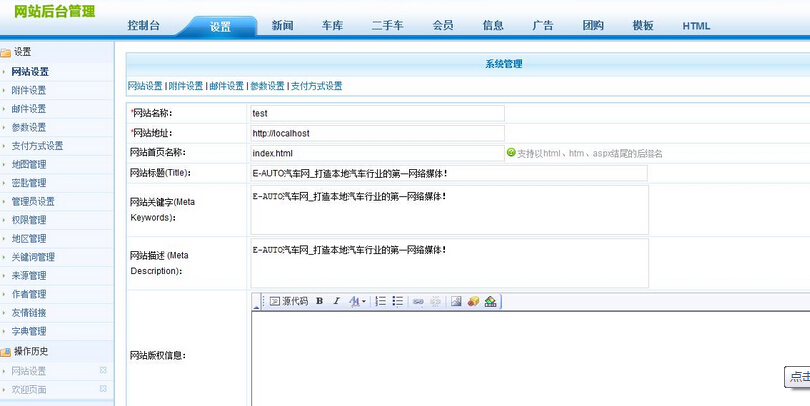The height and width of the screenshot is (406, 810).
Task: Select 管理员设置 in the left sidebar
Action: tap(33, 202)
